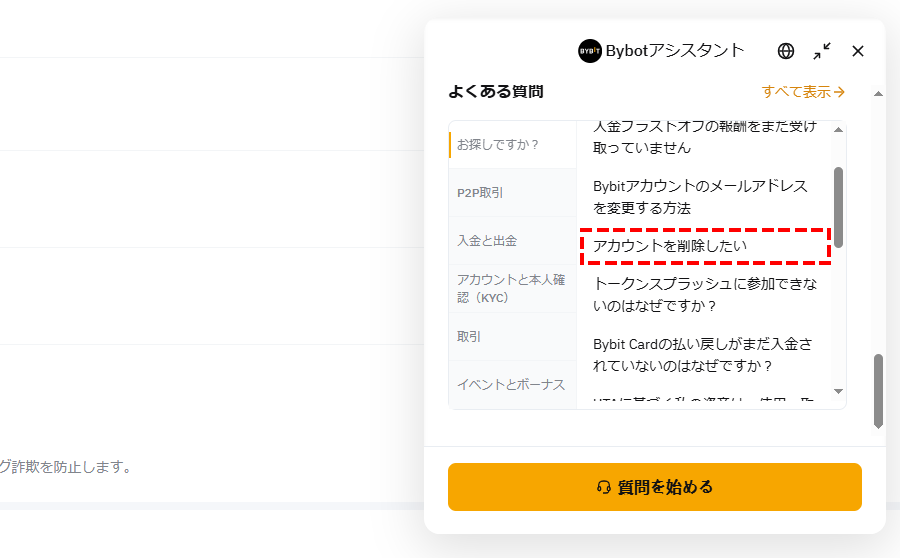Close the Bybot assistant panel
The height and width of the screenshot is (558, 900).
(858, 51)
